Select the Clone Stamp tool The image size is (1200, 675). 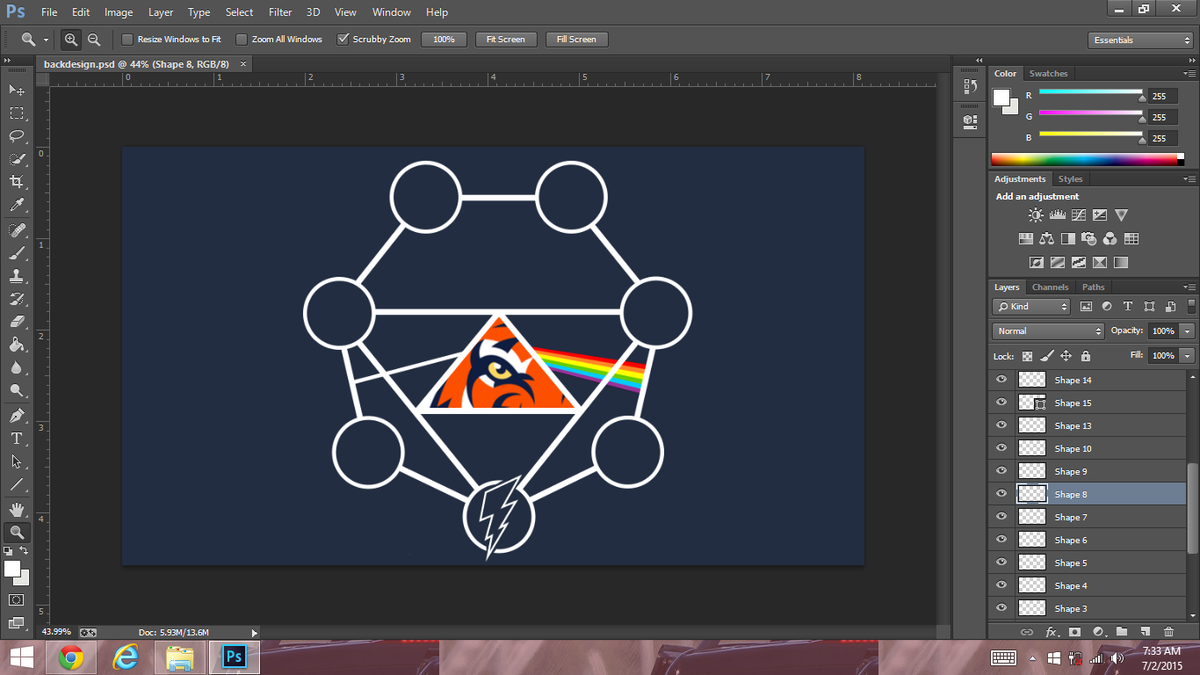[x=17, y=276]
